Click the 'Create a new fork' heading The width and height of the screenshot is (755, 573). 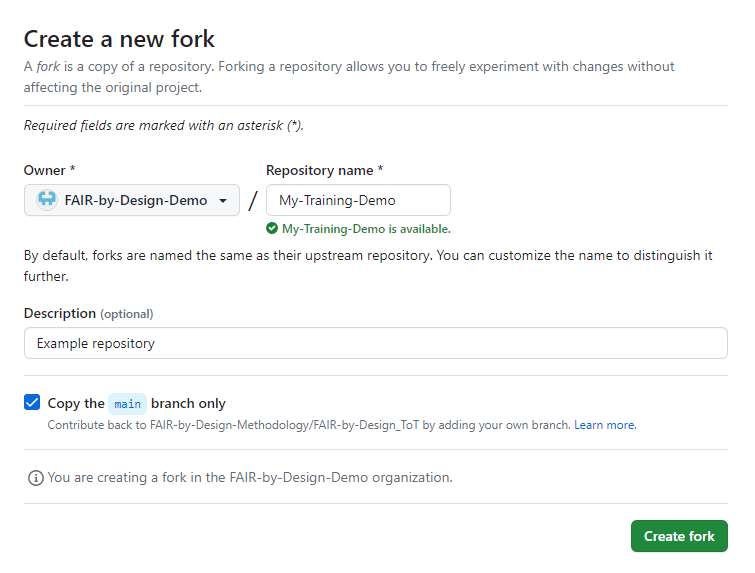click(x=119, y=39)
